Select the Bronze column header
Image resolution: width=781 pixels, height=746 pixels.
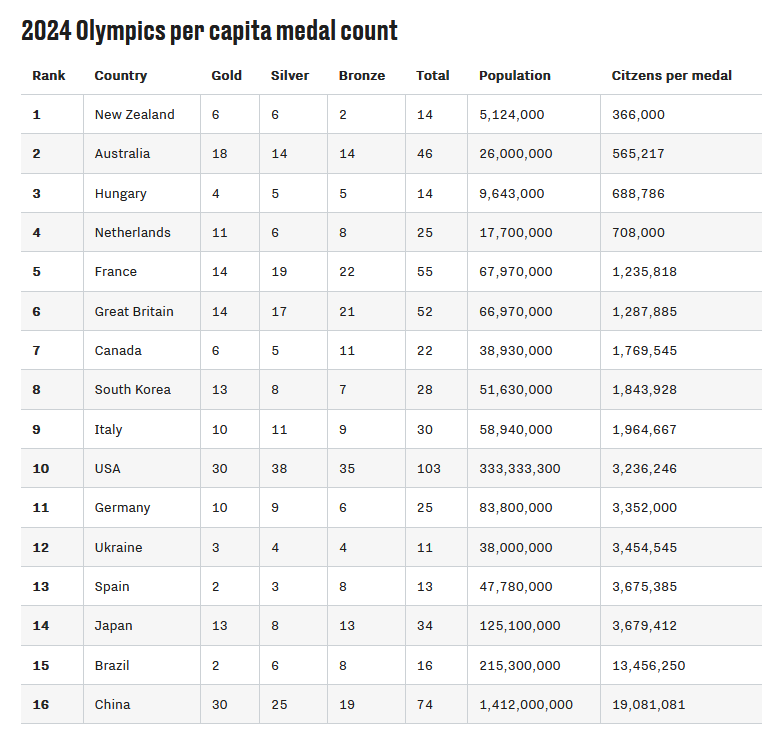(x=362, y=75)
